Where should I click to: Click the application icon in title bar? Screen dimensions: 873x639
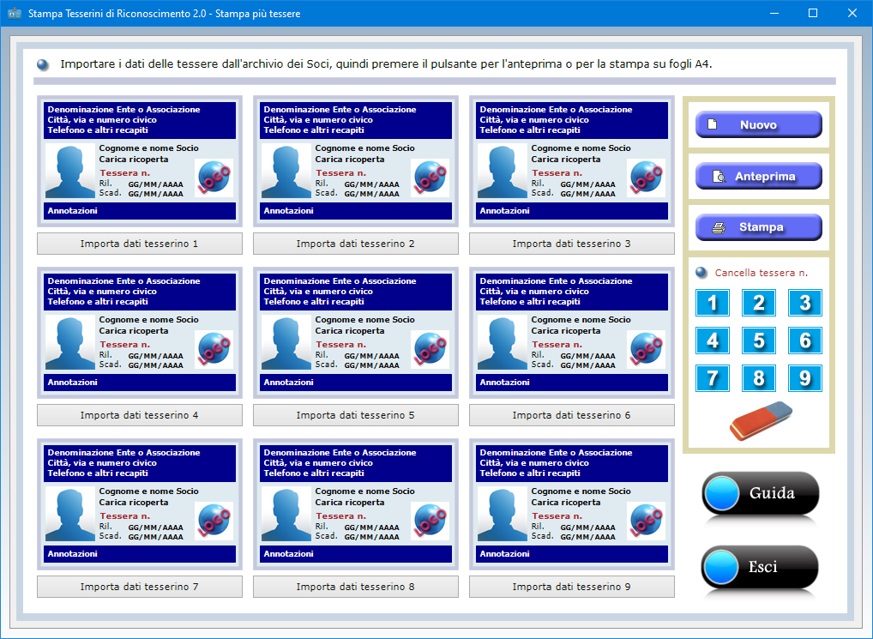pyautogui.click(x=14, y=13)
